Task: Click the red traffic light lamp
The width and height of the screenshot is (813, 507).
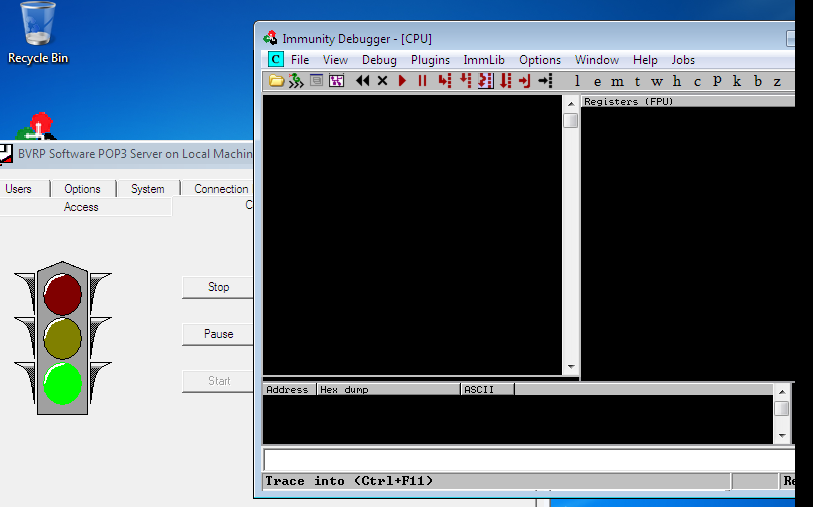Action: click(x=63, y=294)
